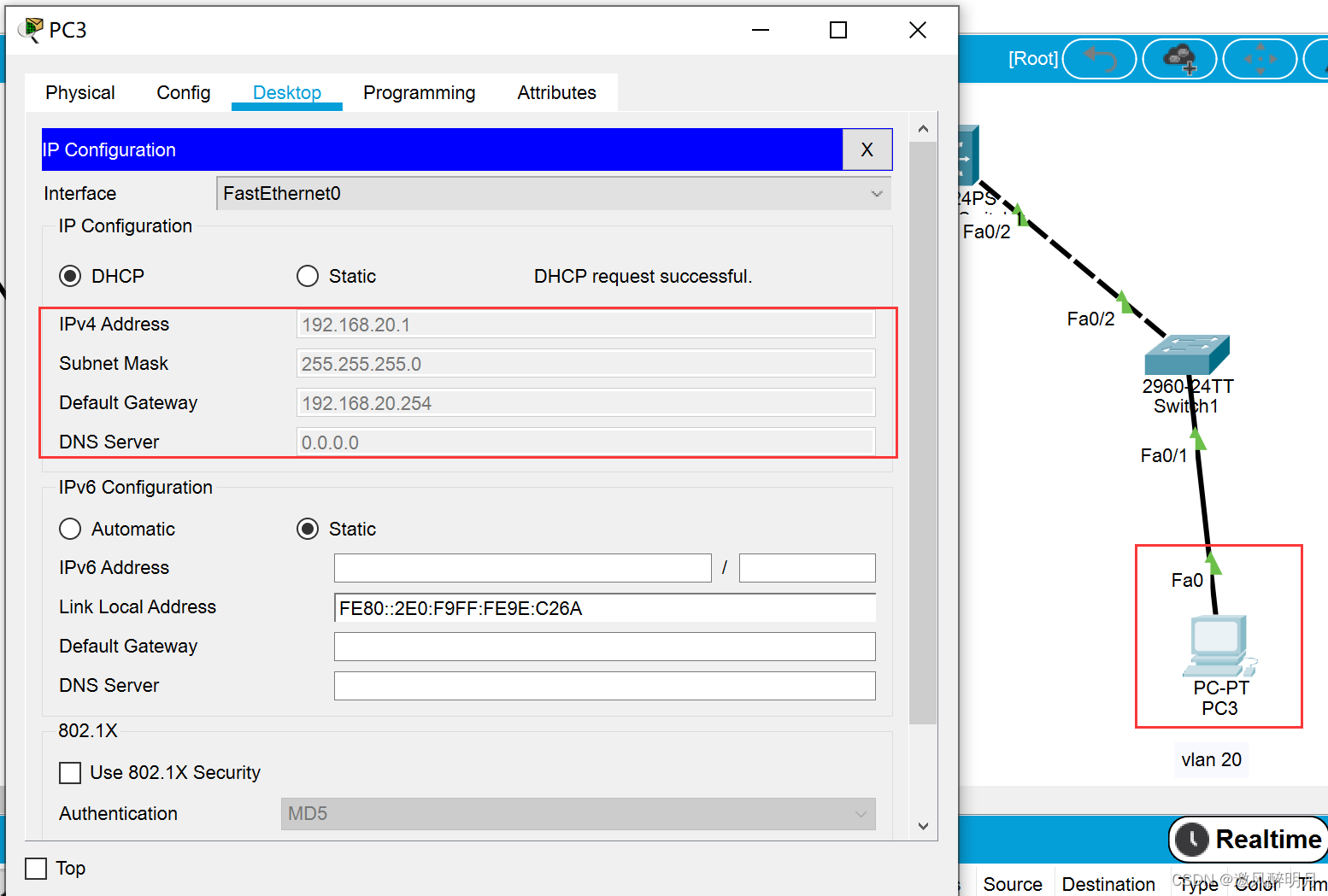Viewport: 1328px width, 896px height.
Task: Click the scrollbar down arrow
Action: coord(923,826)
